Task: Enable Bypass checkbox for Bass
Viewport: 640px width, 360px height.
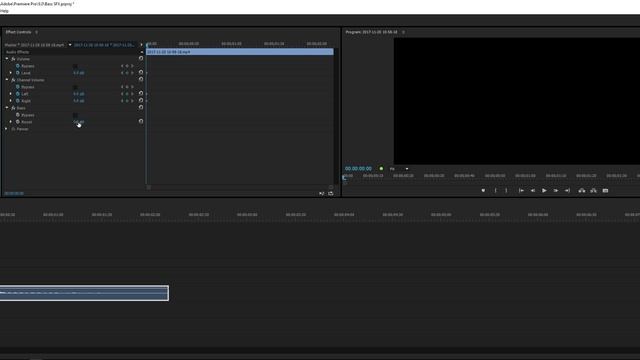Action: point(75,115)
